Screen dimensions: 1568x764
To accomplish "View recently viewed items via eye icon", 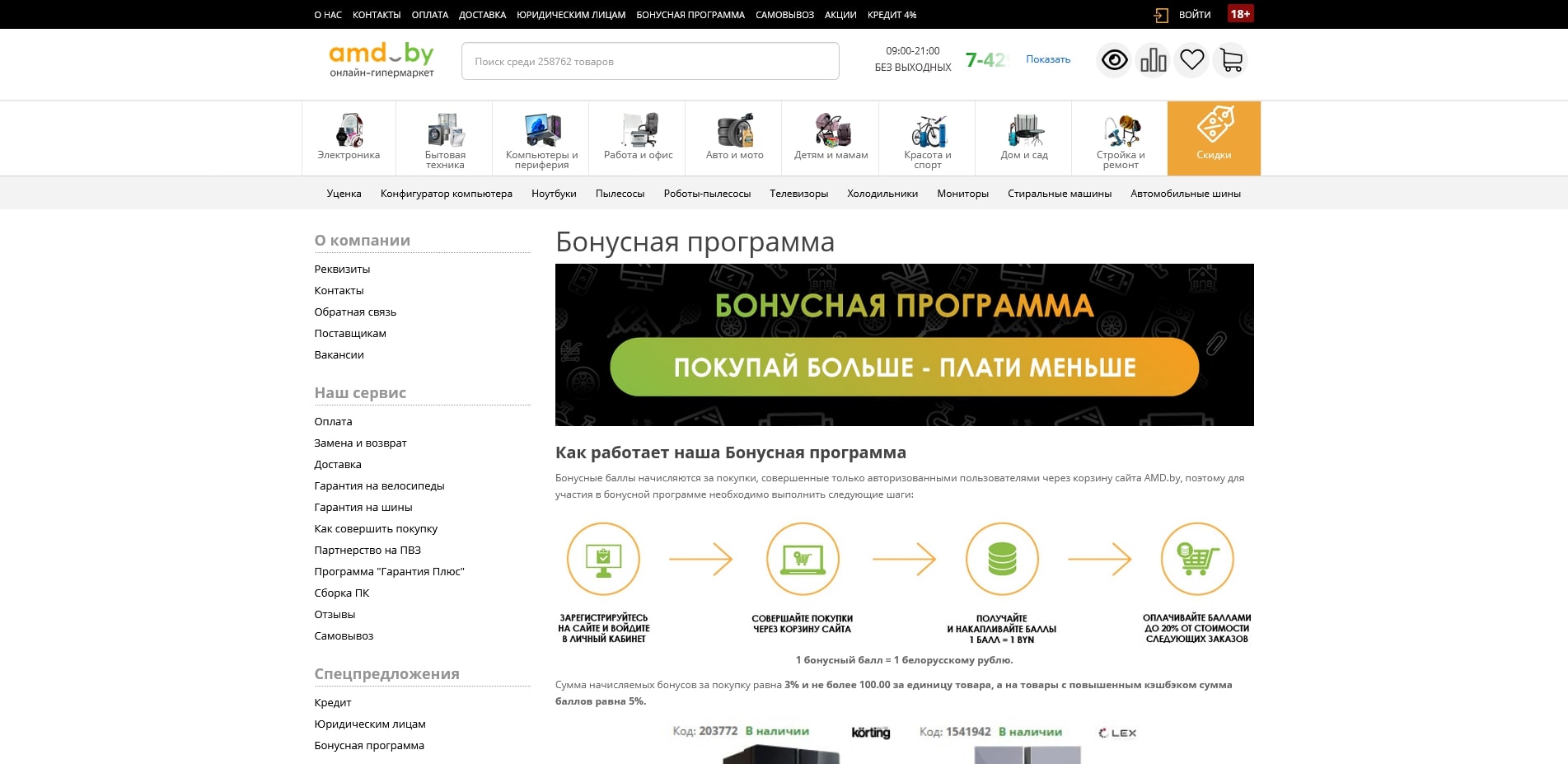I will [x=1114, y=59].
